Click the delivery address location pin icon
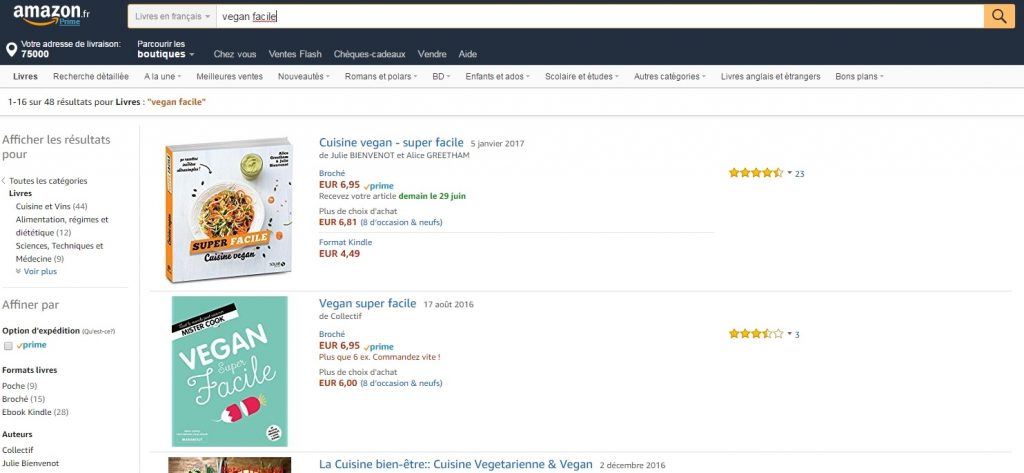This screenshot has width=1024, height=473. [x=11, y=50]
